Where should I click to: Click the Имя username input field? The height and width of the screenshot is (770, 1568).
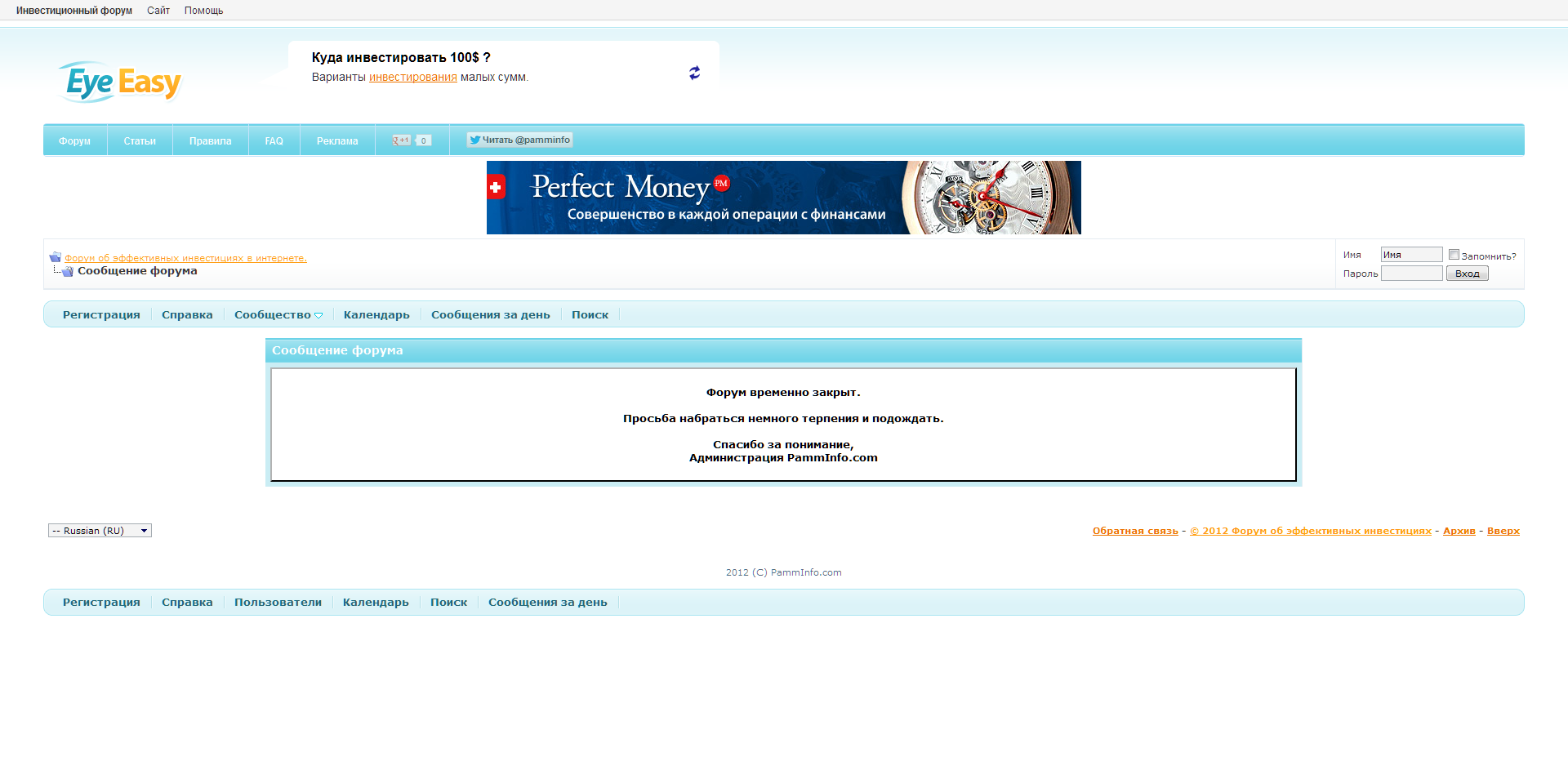click(x=1410, y=254)
